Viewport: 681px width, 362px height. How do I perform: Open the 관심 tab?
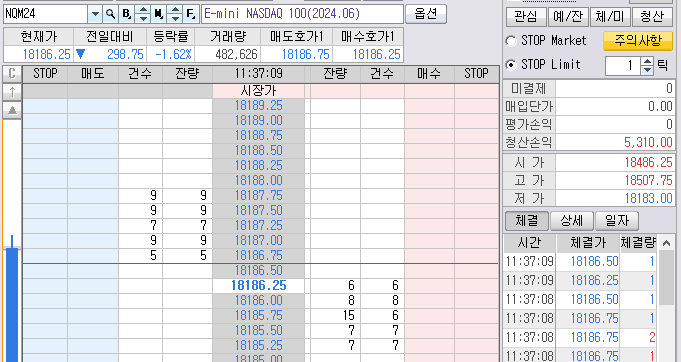click(526, 17)
